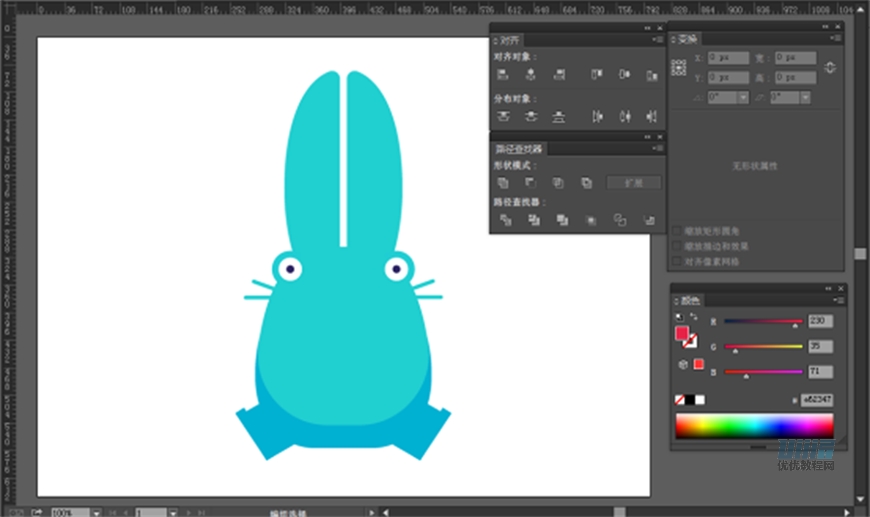Click the vertical align top icon
Viewport: 870px width, 517px height.
coord(597,75)
